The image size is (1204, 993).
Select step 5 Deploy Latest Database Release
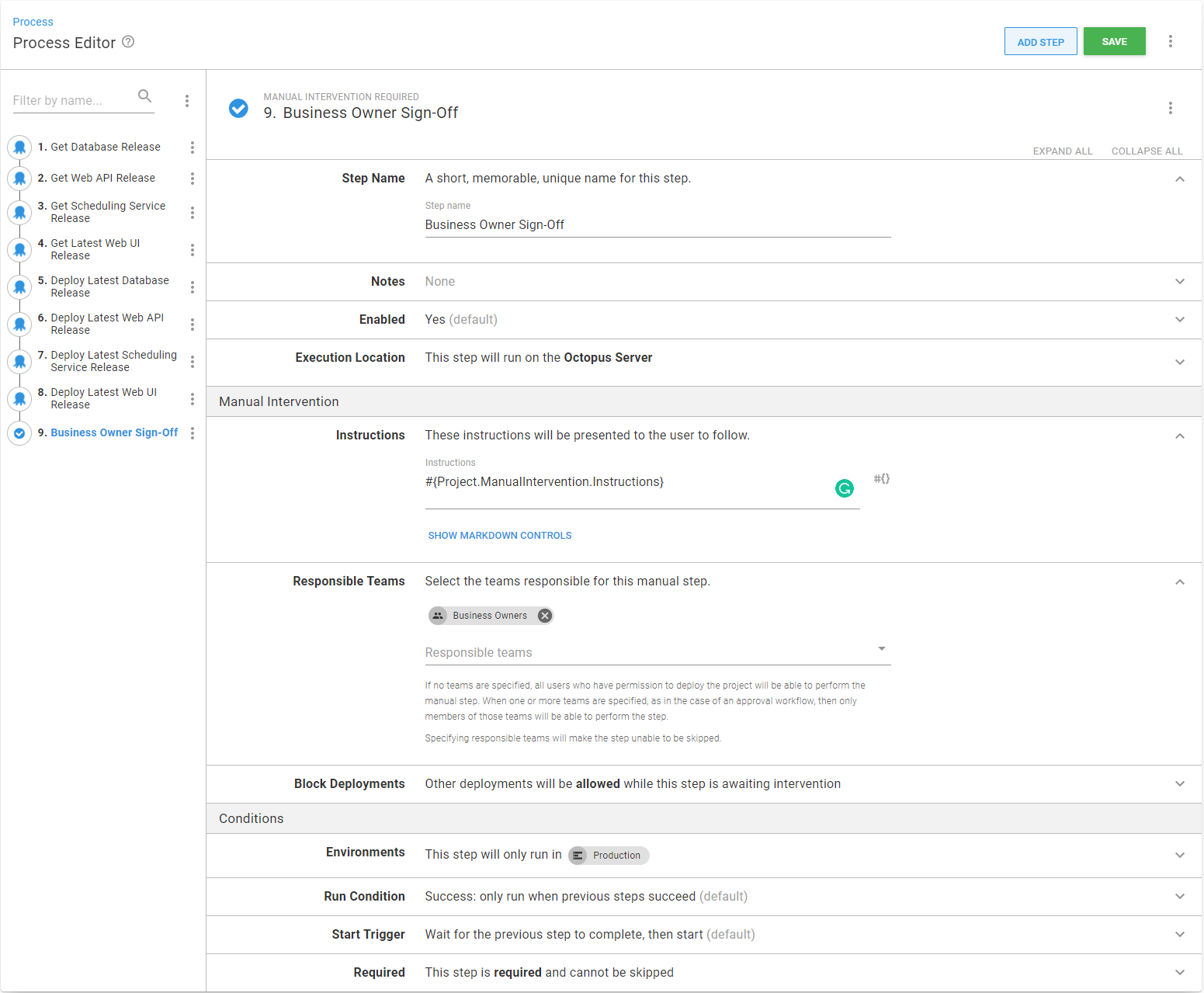109,286
